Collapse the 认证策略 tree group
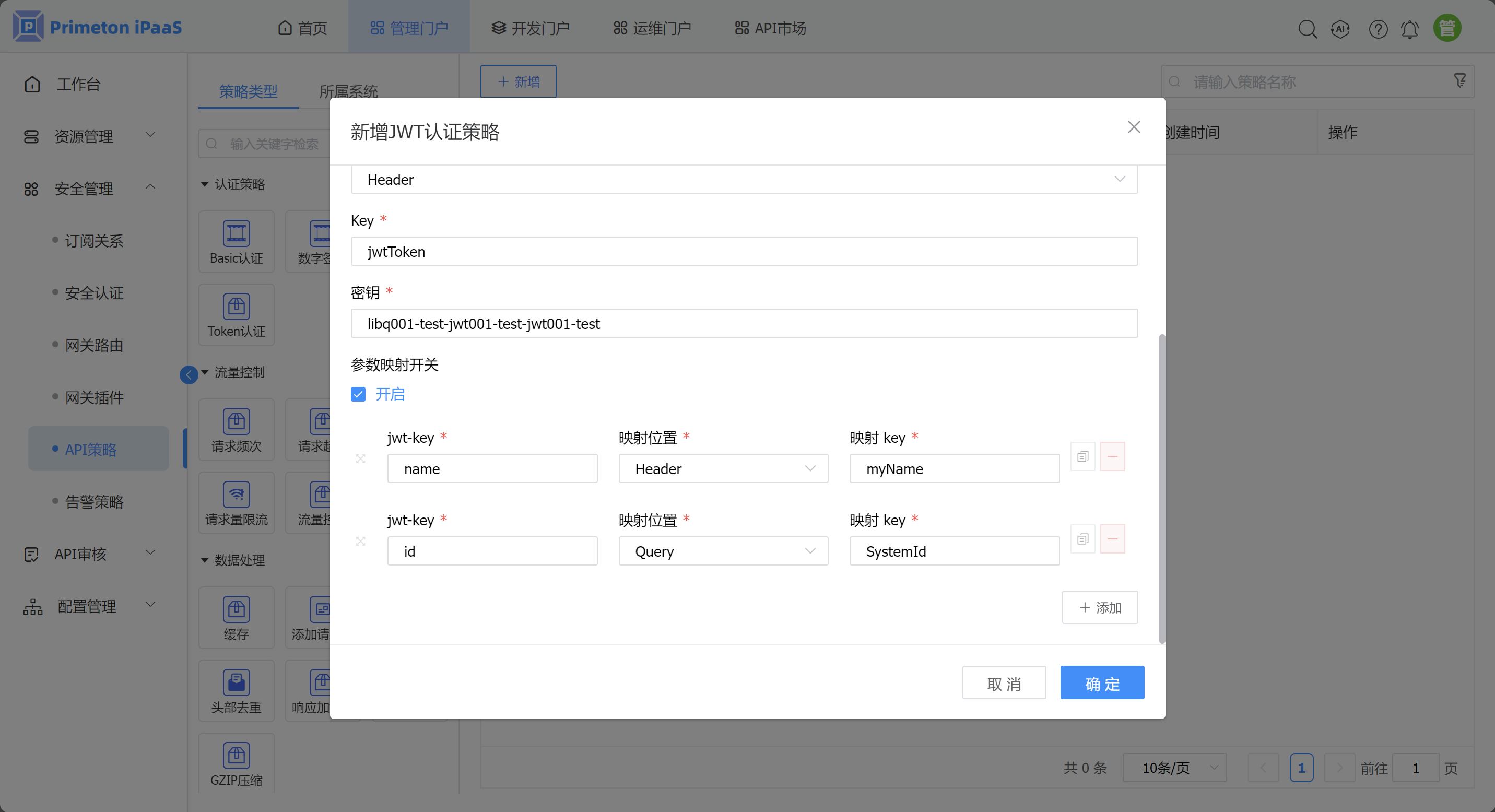 204,184
